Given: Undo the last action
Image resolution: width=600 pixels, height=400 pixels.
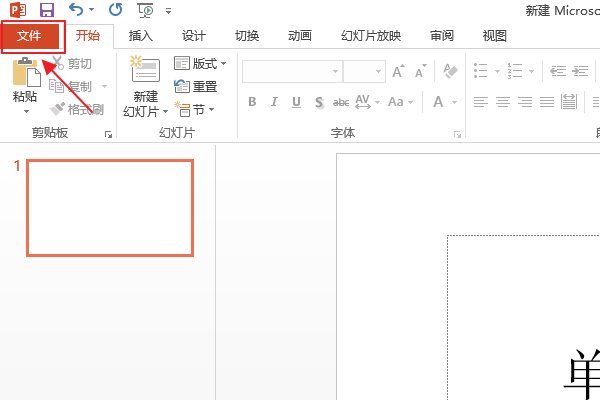Looking at the screenshot, I should click(x=76, y=9).
